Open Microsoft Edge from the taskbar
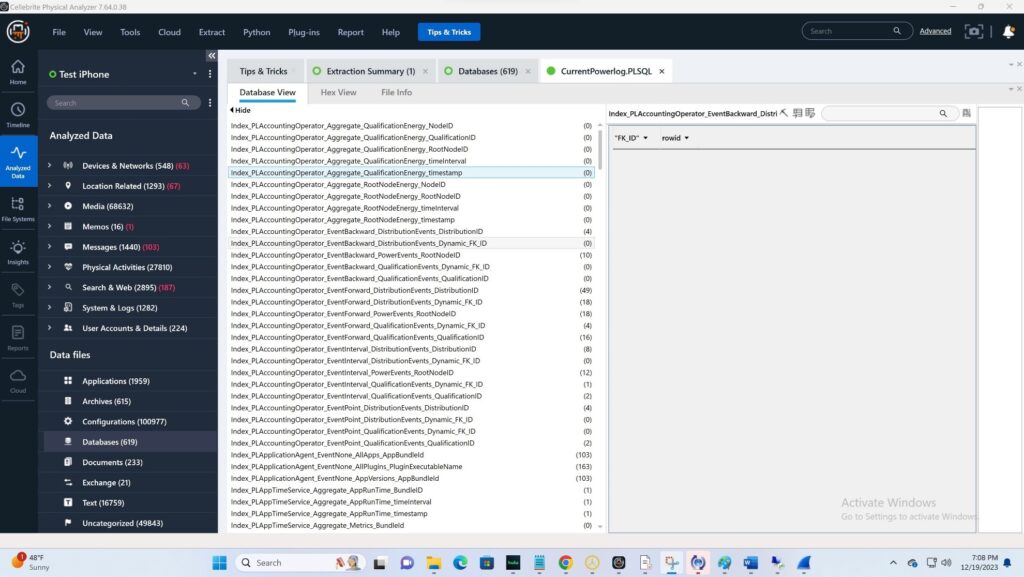1024x577 pixels. click(460, 563)
